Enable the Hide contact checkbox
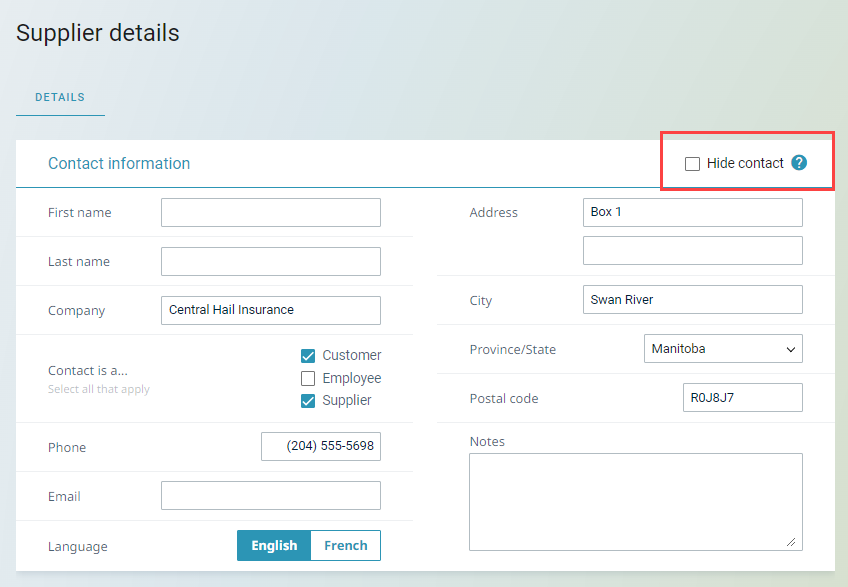 [692, 164]
